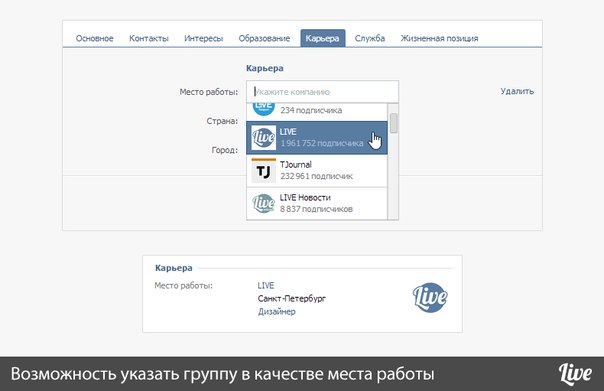604x391 pixels.
Task: Click the Live logo in bottom banner
Action: pos(575,374)
